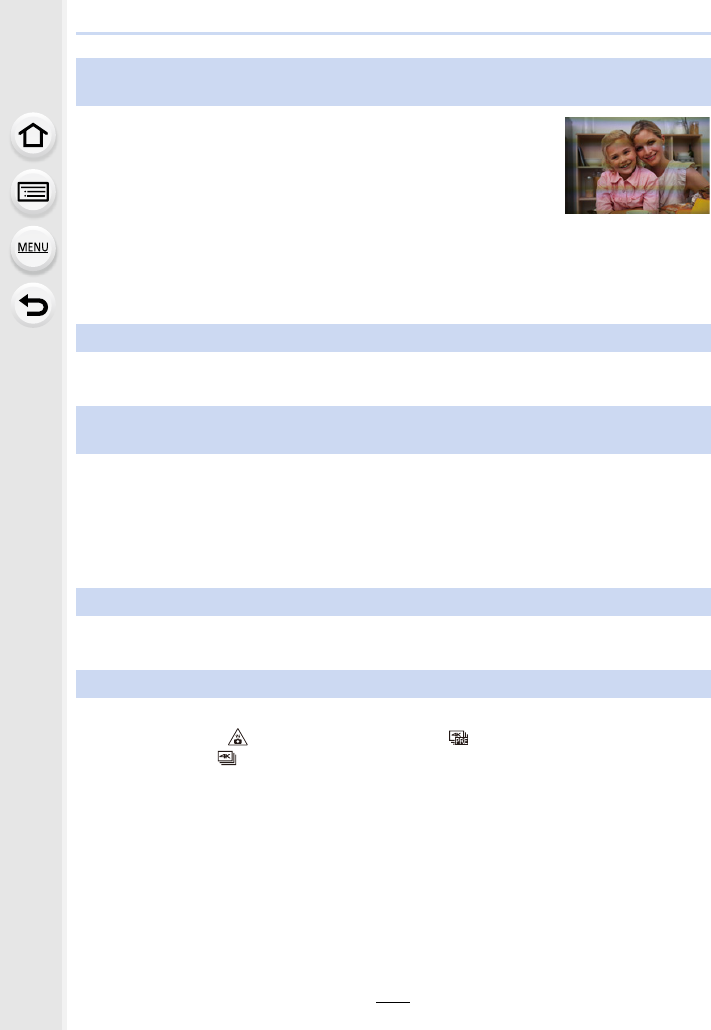Select the thin blue heading bar after the mid-page section
The width and height of the screenshot is (711, 1030).
[x=393, y=602]
